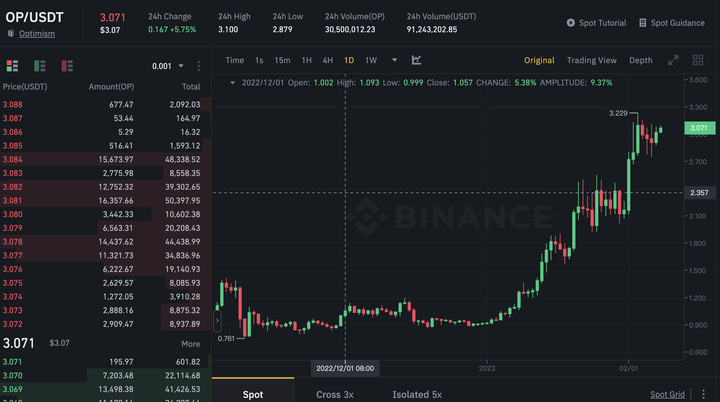This screenshot has width=720, height=402.
Task: Click amount 15,673.97 in order book
Action: [x=116, y=159]
